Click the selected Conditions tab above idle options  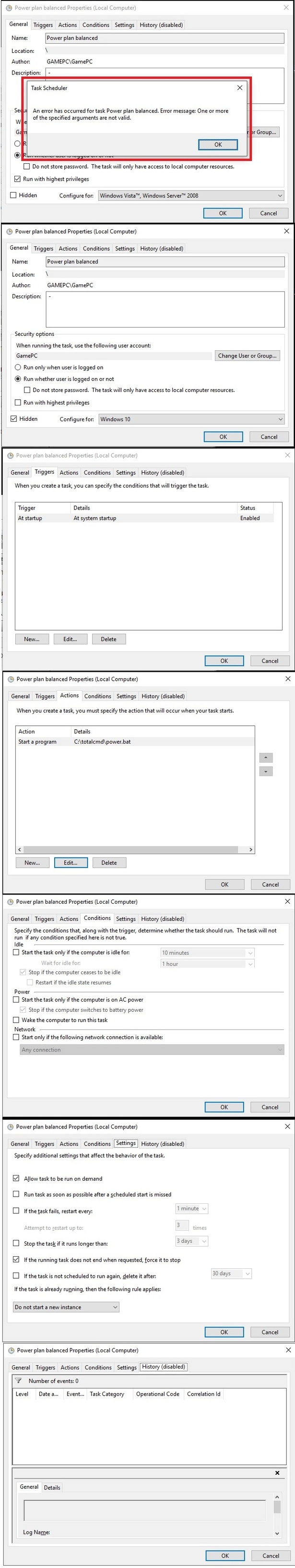click(x=97, y=918)
